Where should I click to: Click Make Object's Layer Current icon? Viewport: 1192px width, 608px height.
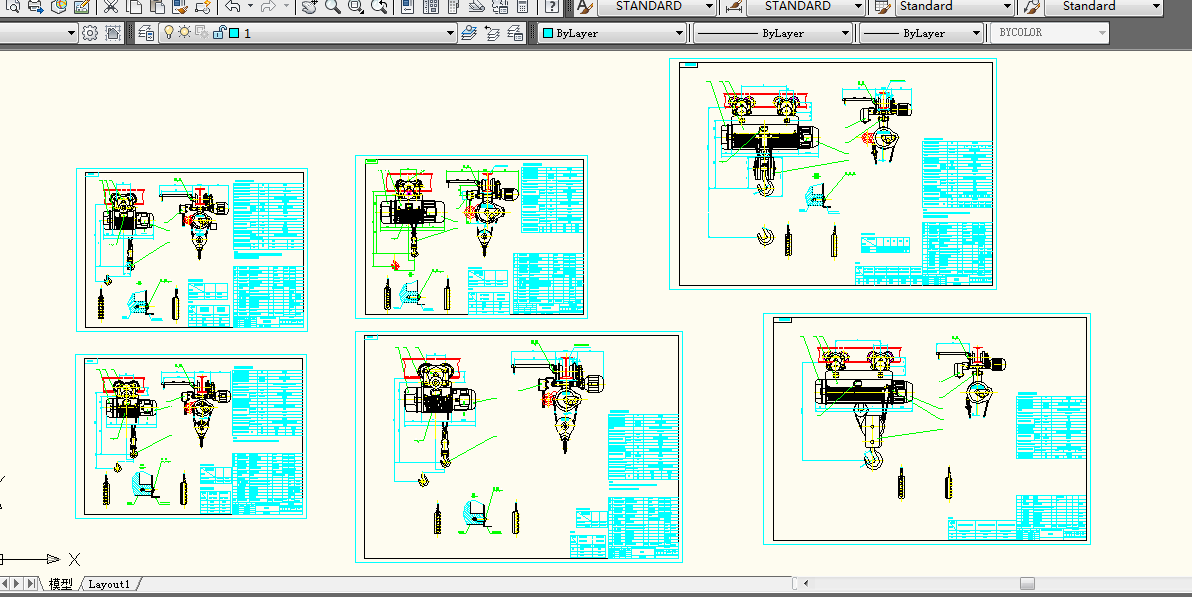tap(469, 33)
